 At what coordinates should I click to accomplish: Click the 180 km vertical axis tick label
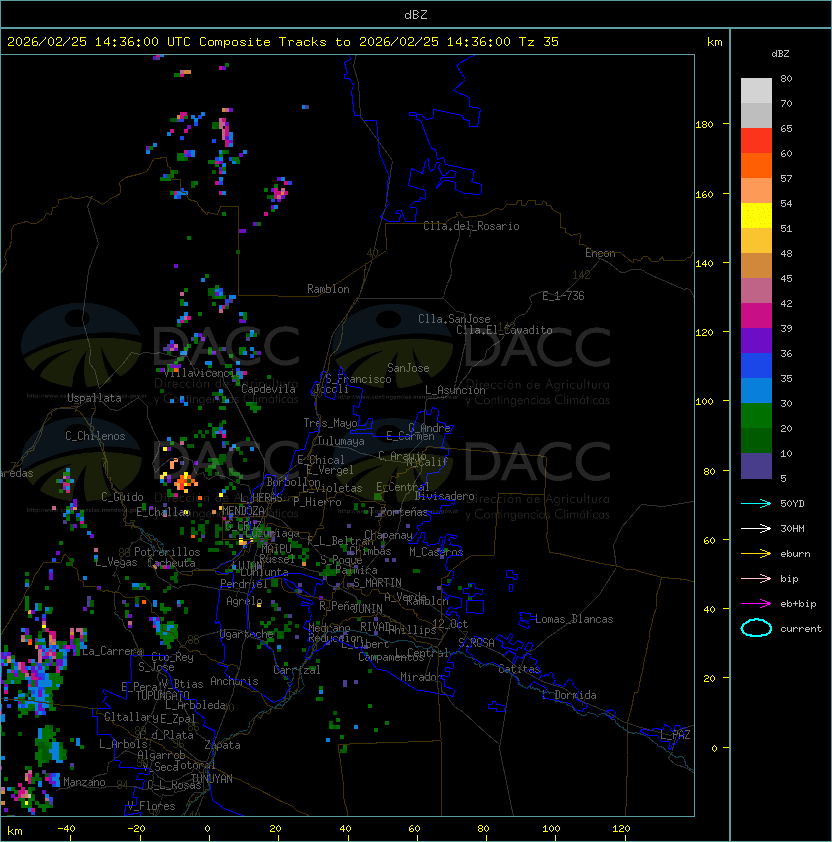(x=704, y=125)
